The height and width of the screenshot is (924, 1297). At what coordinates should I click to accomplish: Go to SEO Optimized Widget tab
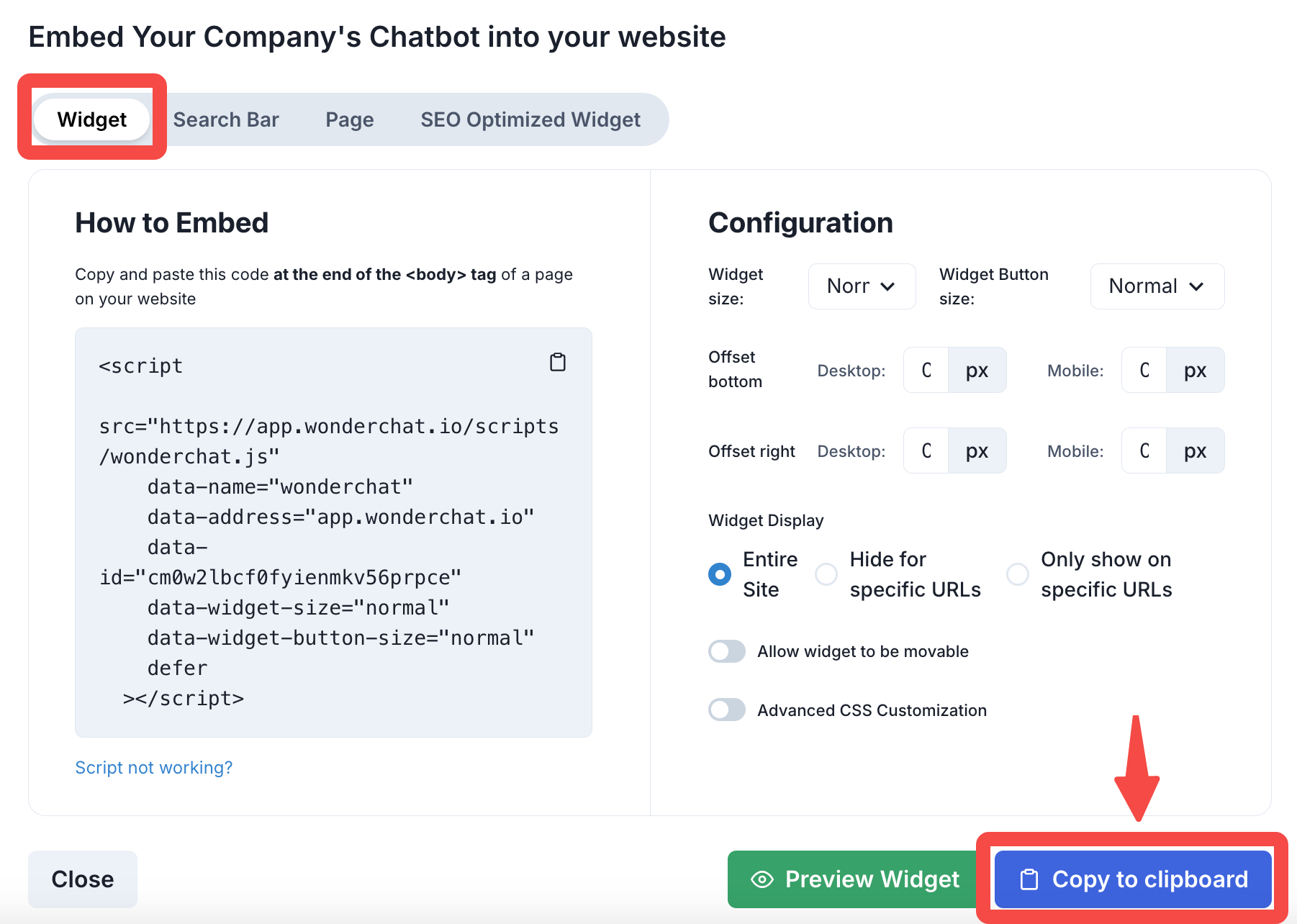coord(530,119)
